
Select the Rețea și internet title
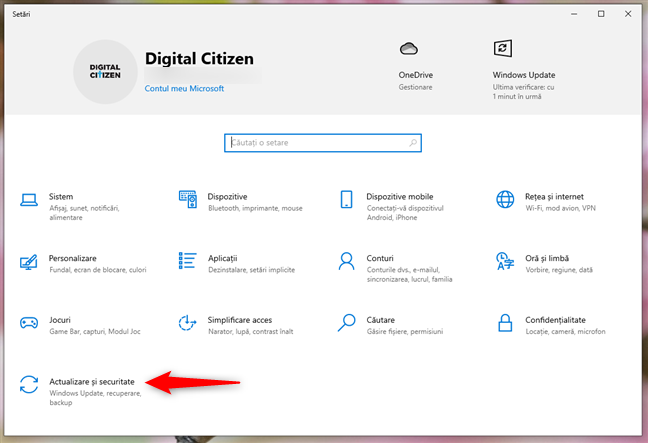[x=554, y=197]
